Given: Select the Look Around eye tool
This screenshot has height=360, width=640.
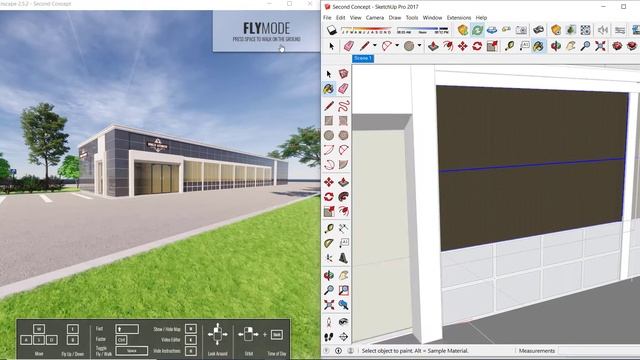Looking at the screenshot, I should [343, 322].
